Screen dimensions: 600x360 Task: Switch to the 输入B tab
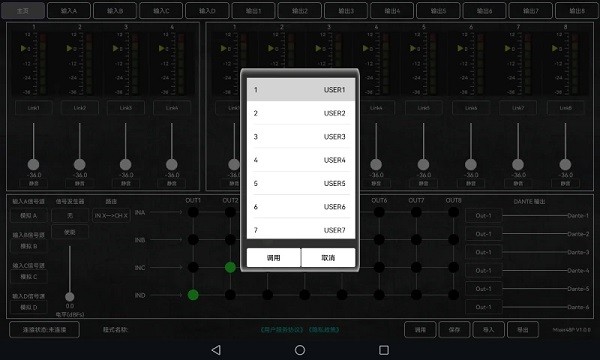click(x=115, y=11)
